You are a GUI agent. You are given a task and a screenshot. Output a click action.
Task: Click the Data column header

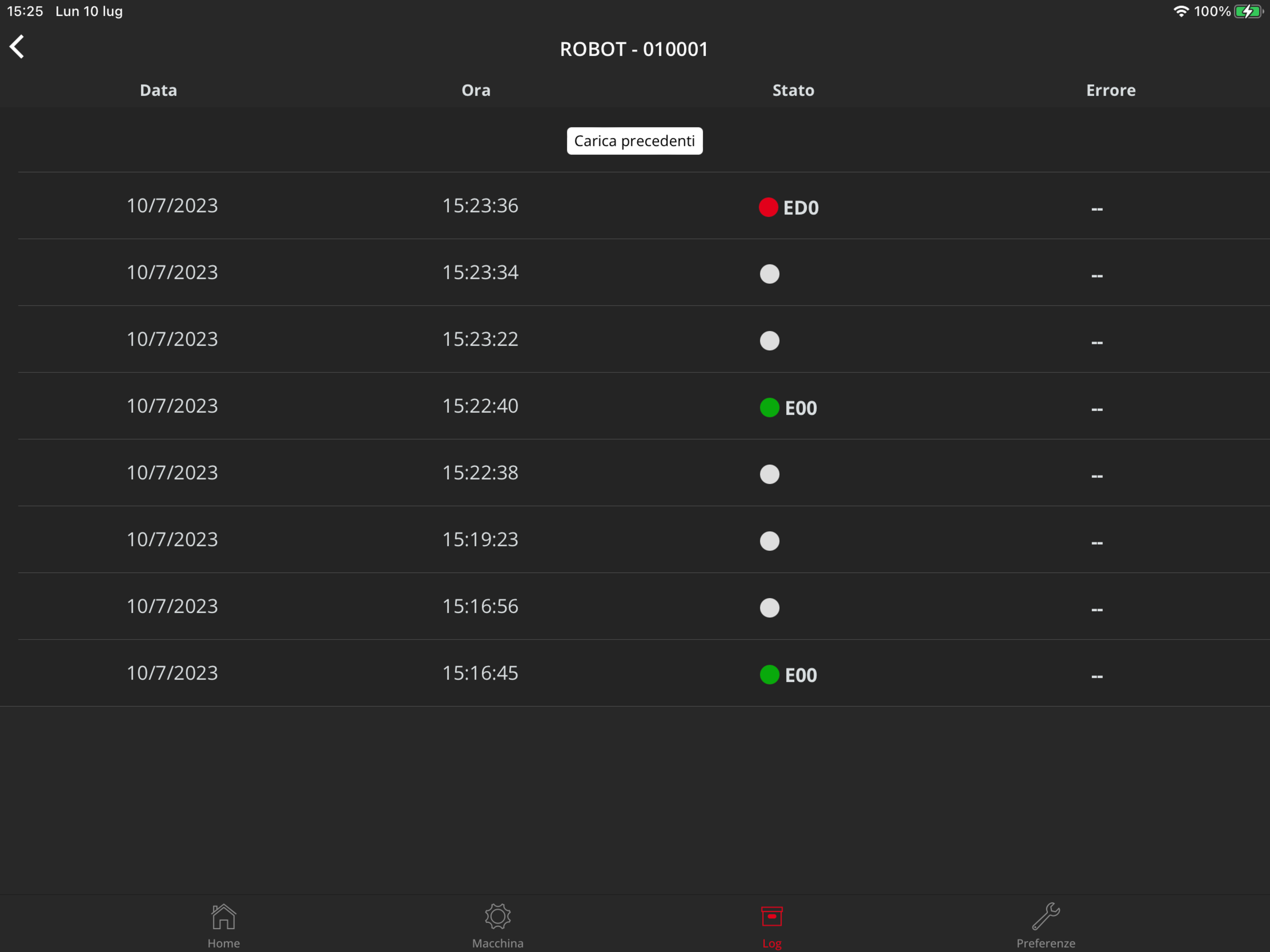pos(159,90)
